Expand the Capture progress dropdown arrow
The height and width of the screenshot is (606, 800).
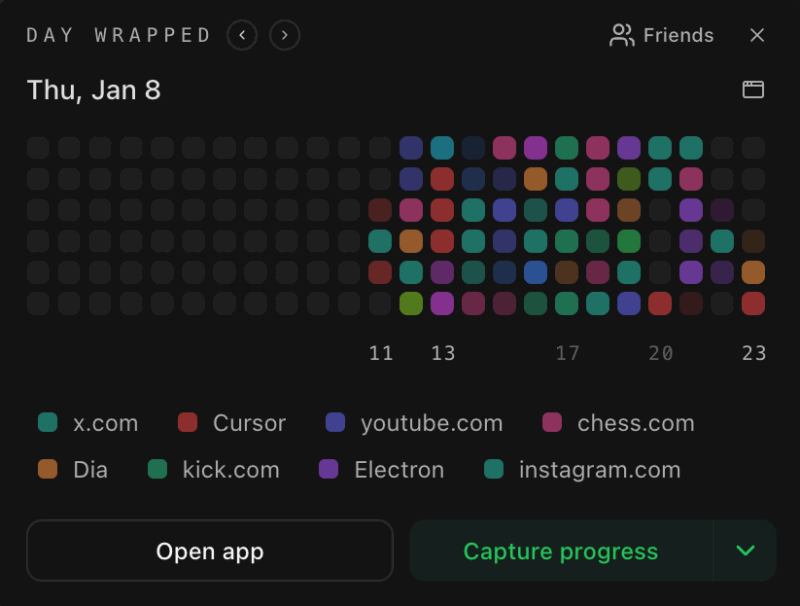click(744, 551)
